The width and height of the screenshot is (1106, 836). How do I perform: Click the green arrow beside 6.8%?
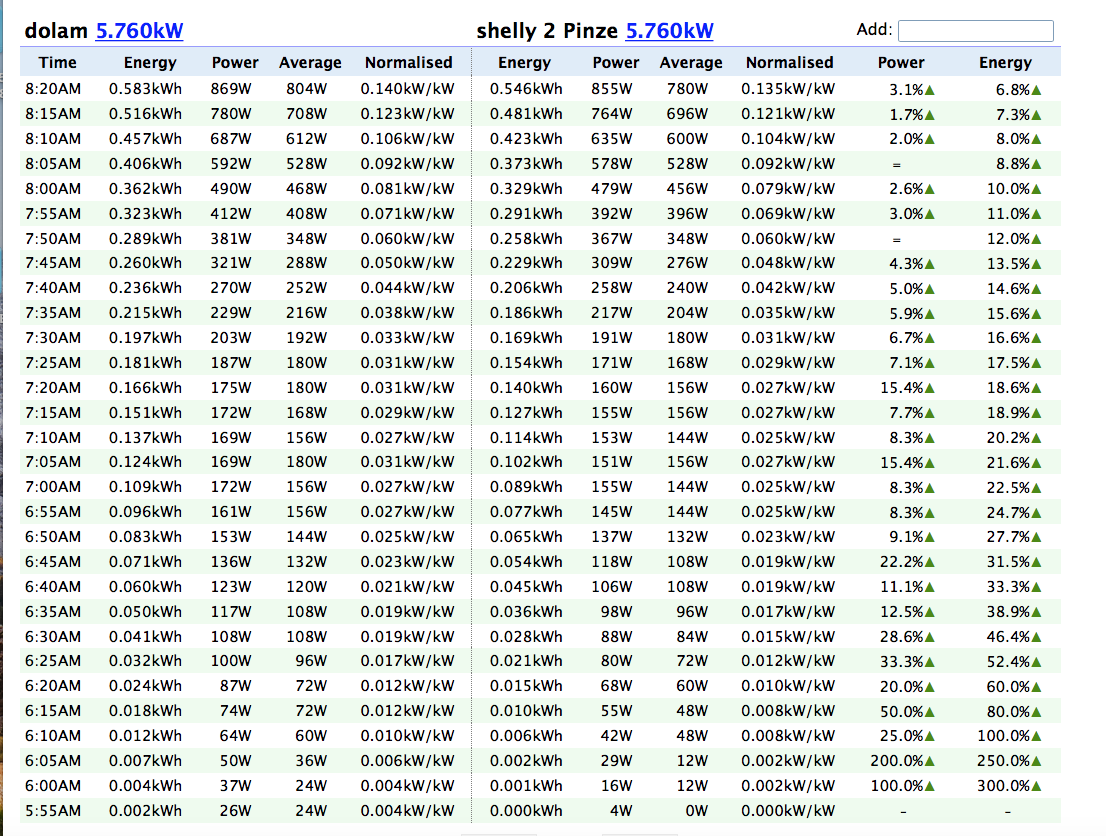point(1036,90)
